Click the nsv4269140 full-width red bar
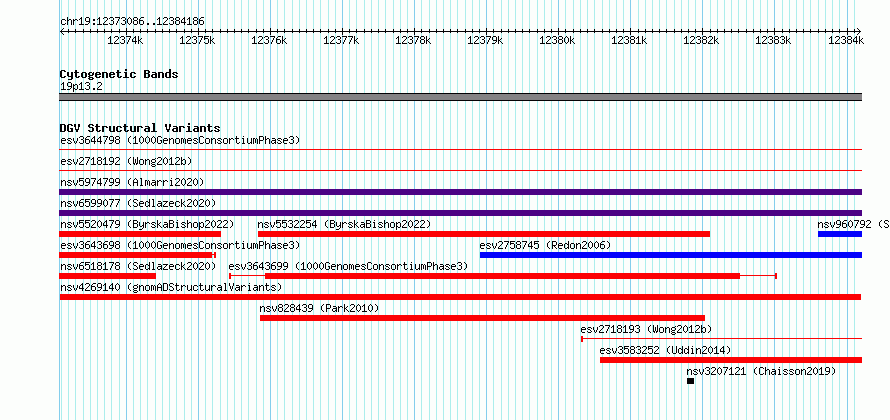Viewport: 890px width, 420px height. pyautogui.click(x=460, y=297)
